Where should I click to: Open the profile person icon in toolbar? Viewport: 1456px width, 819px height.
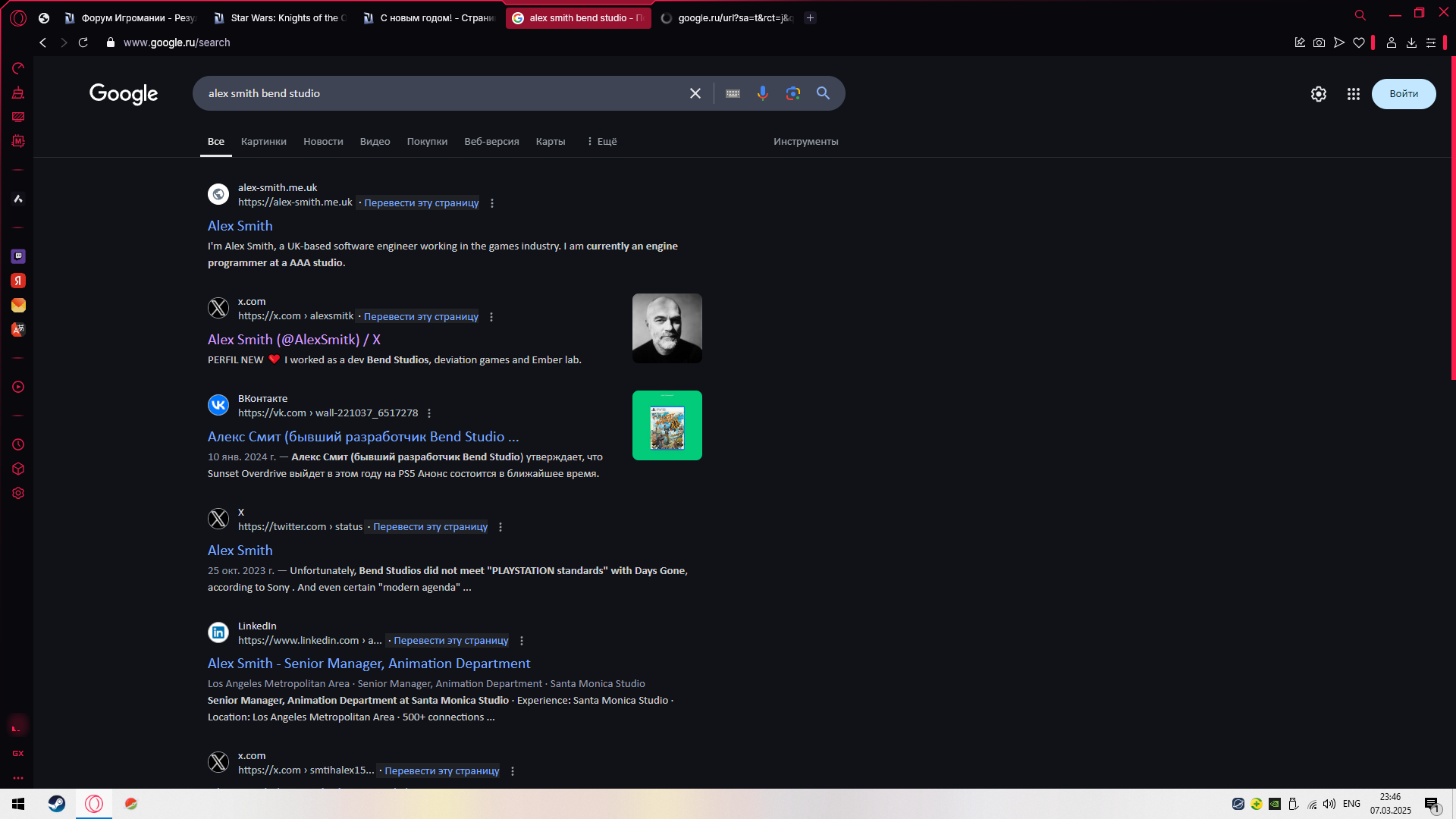pyautogui.click(x=1392, y=42)
